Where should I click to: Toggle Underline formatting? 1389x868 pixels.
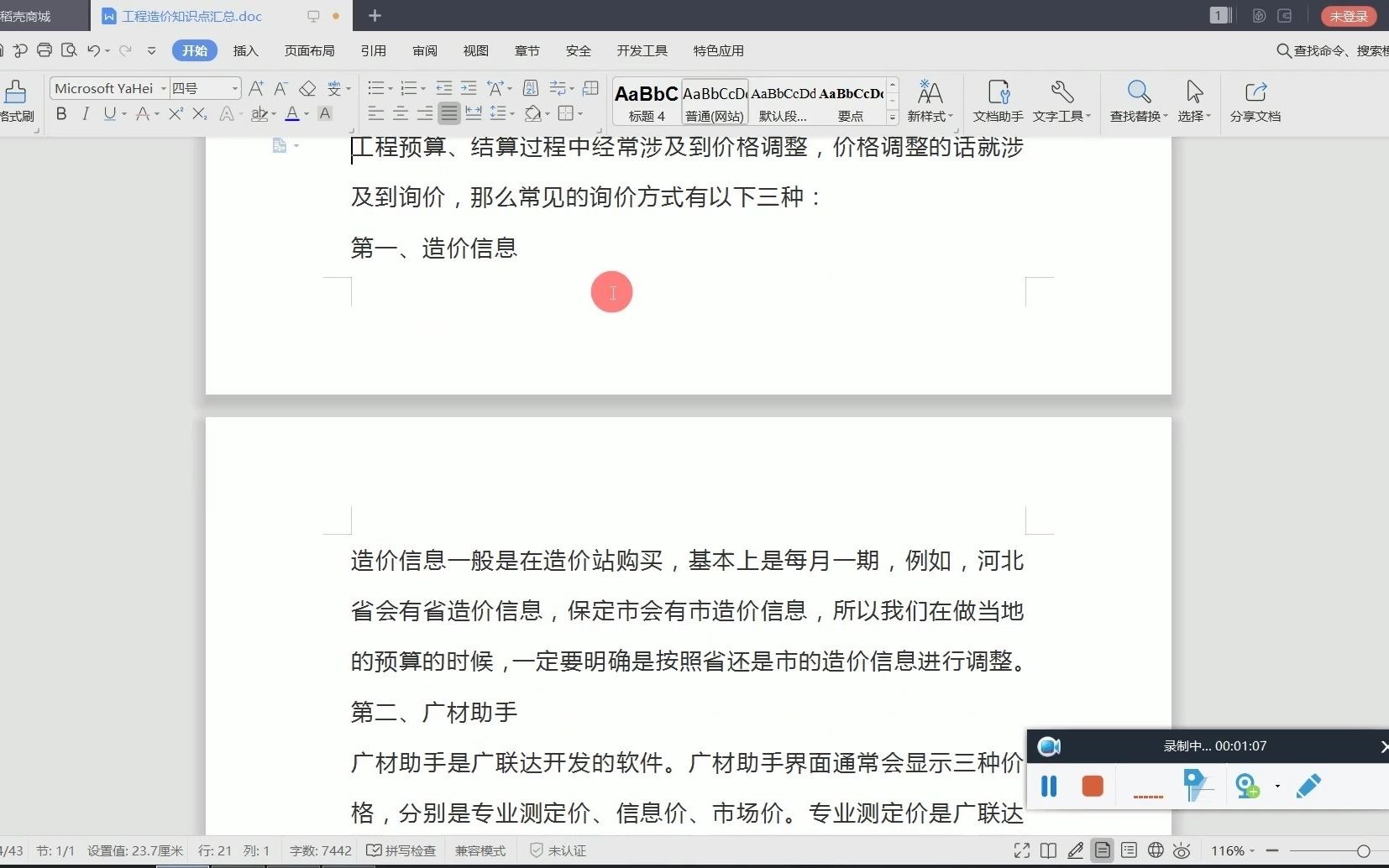click(x=109, y=113)
